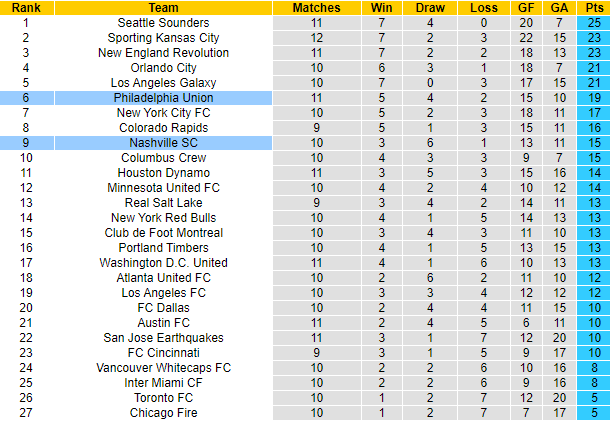Viewport: 611px width, 421px height.
Task: Click the GA column header
Action: coord(560,7)
